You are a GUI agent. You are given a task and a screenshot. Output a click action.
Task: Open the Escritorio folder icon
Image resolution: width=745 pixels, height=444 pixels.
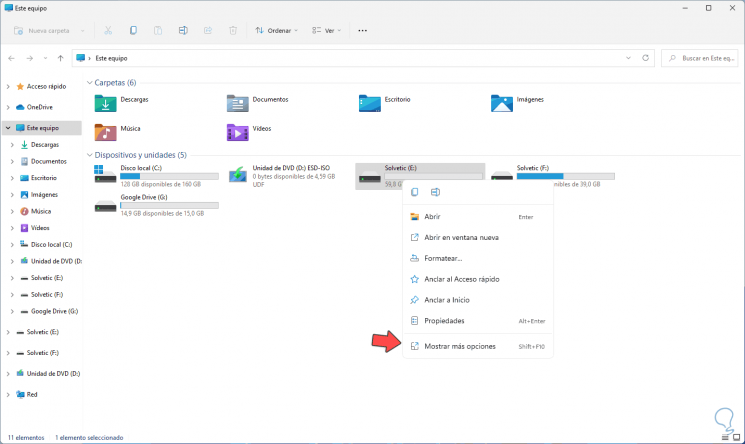pos(370,104)
